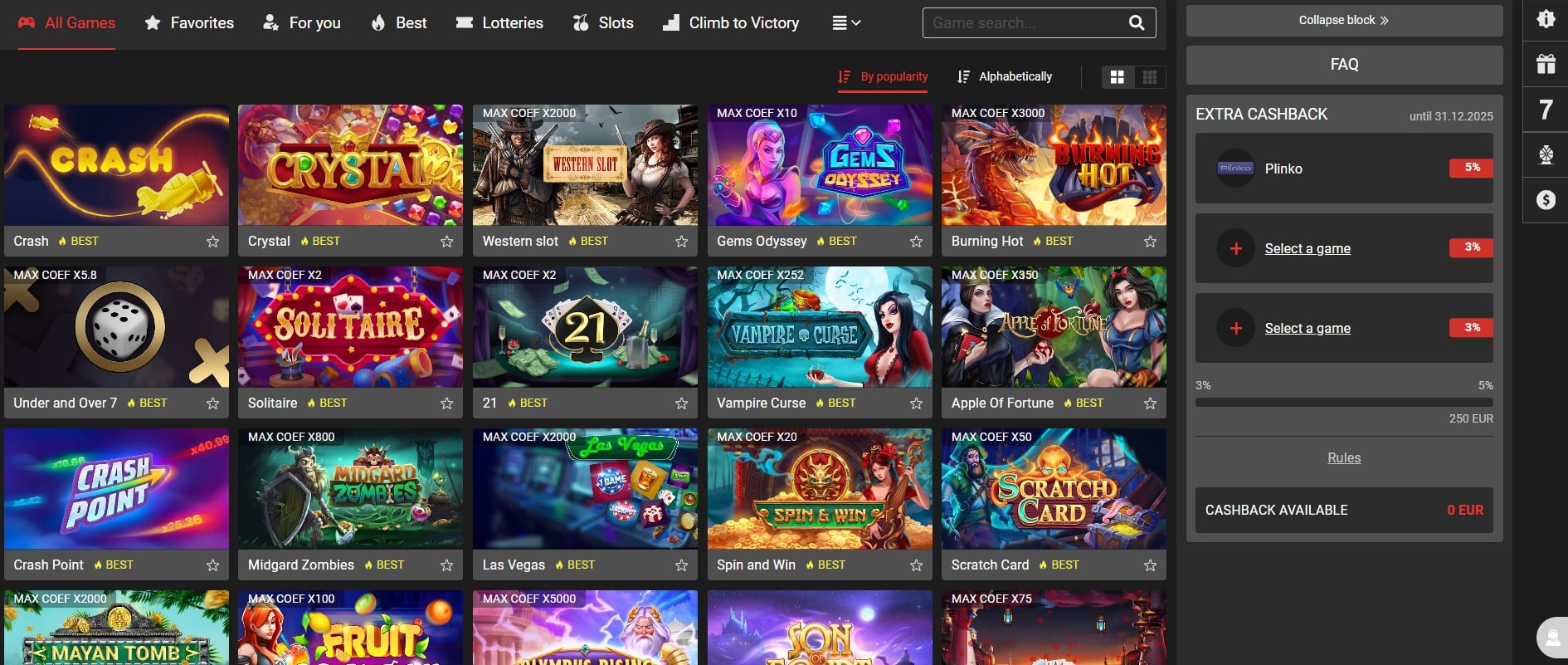This screenshot has height=665, width=1568.
Task: Click the cashback progress bar
Action: click(1344, 402)
